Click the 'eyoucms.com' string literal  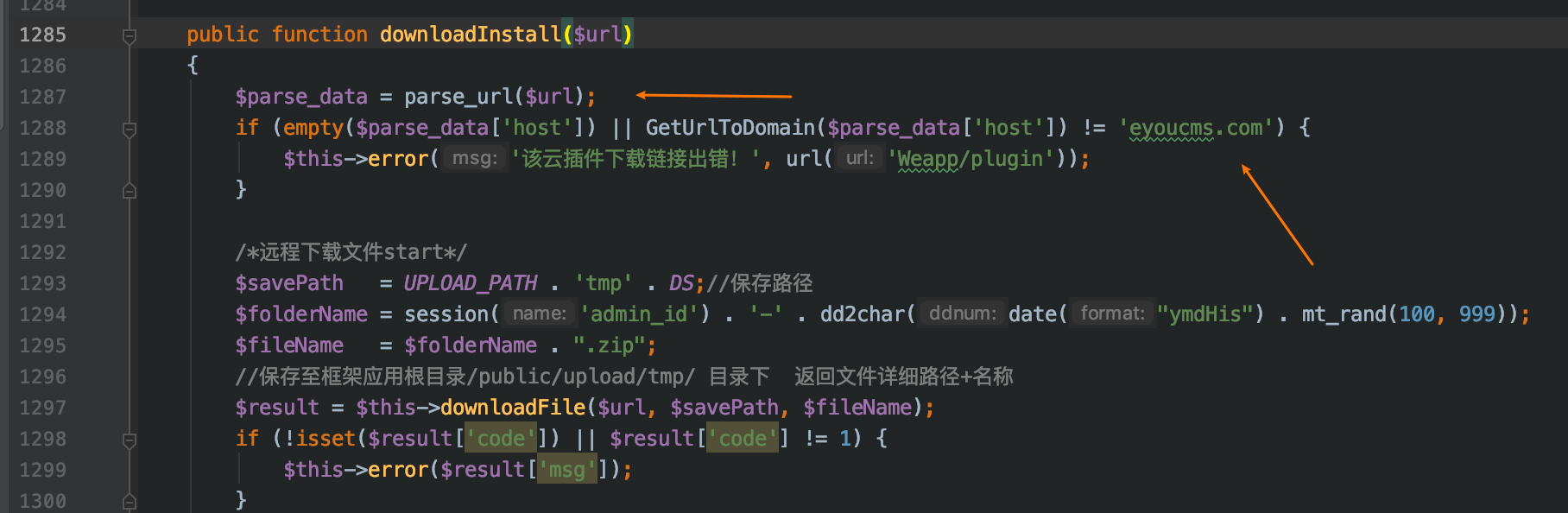pos(1195,128)
